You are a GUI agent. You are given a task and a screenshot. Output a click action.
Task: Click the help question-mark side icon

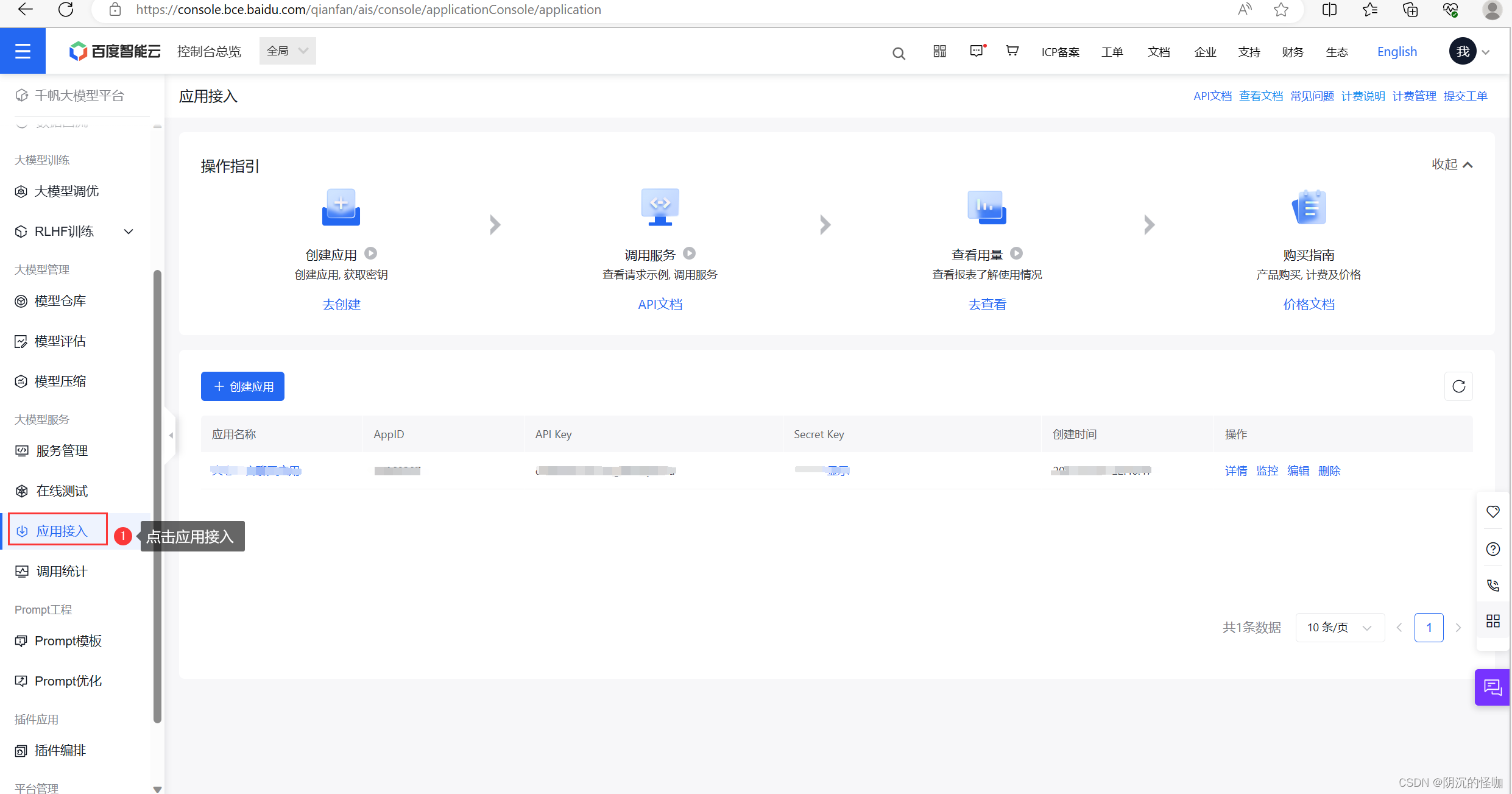coord(1493,549)
